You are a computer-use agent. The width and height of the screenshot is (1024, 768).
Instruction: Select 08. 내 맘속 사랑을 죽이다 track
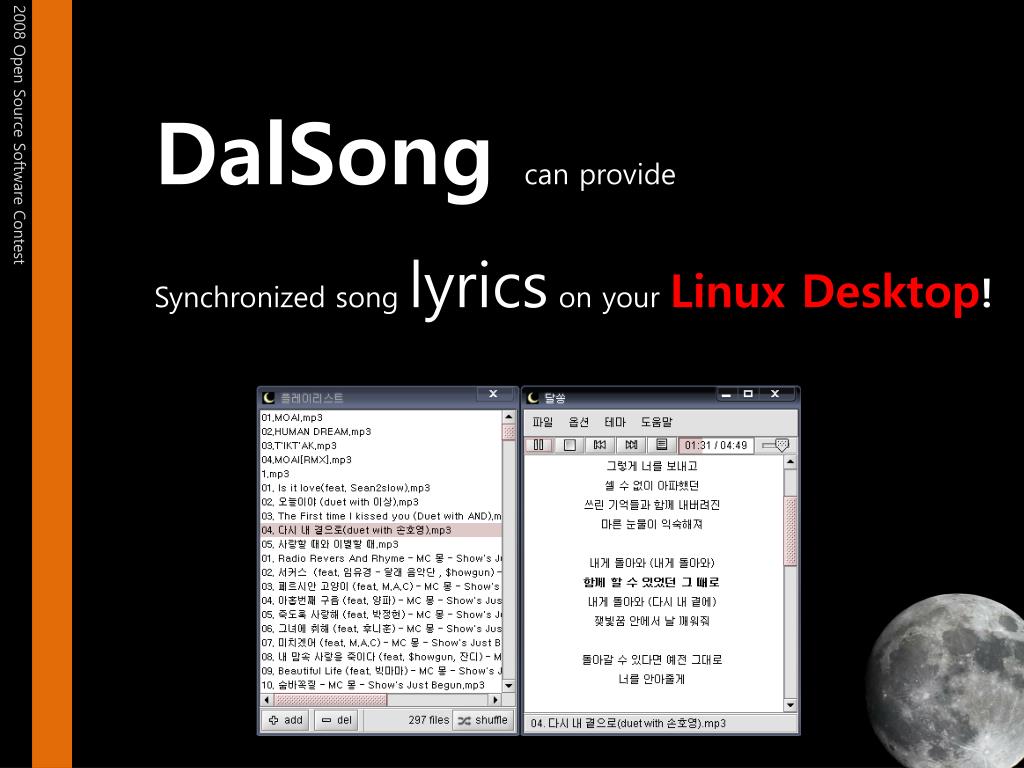click(x=381, y=656)
